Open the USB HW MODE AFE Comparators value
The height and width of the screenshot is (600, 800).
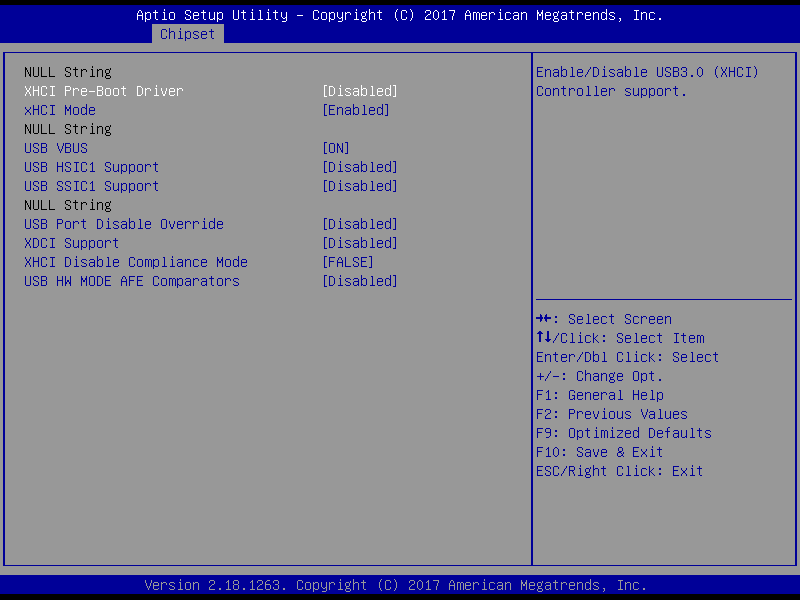(x=359, y=281)
